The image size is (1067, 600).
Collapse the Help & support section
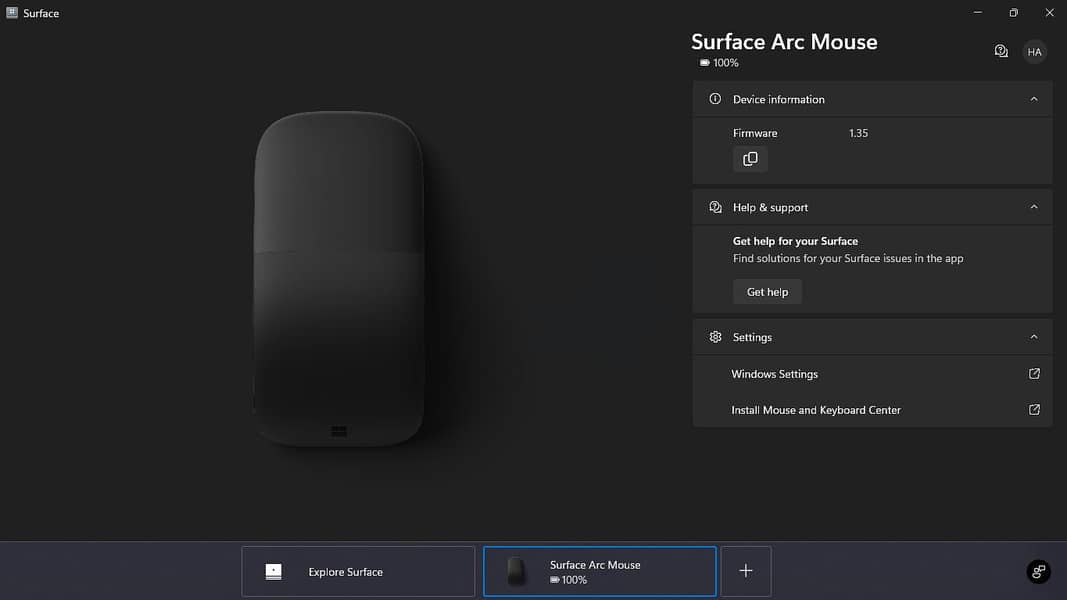point(1033,207)
